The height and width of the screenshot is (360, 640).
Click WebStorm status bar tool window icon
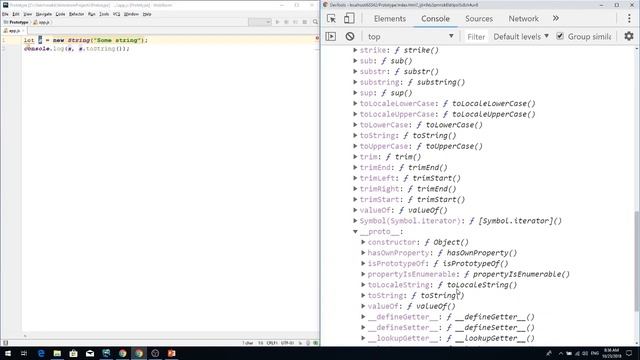coord(5,343)
